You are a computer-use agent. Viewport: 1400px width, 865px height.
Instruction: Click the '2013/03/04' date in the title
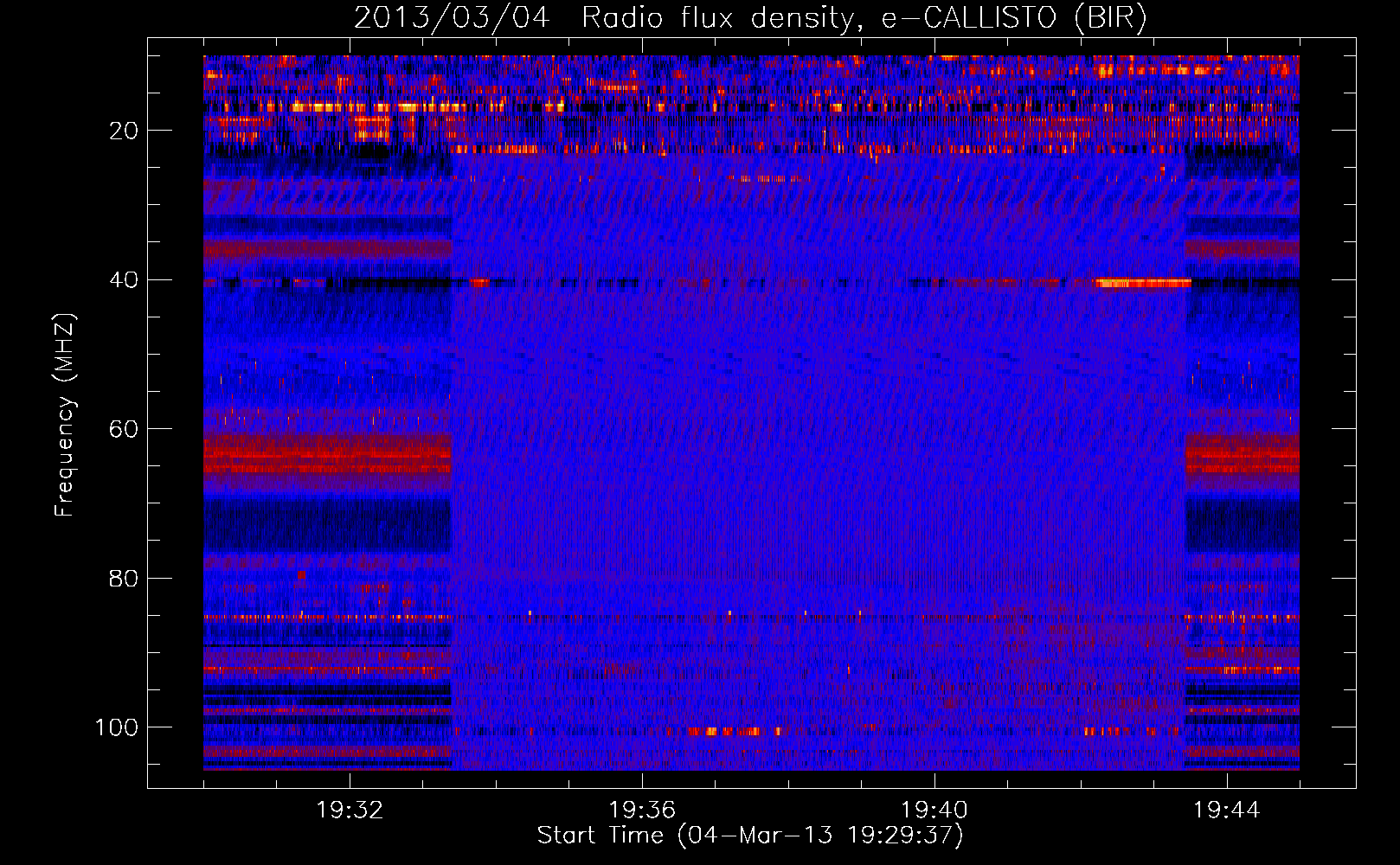[452, 17]
